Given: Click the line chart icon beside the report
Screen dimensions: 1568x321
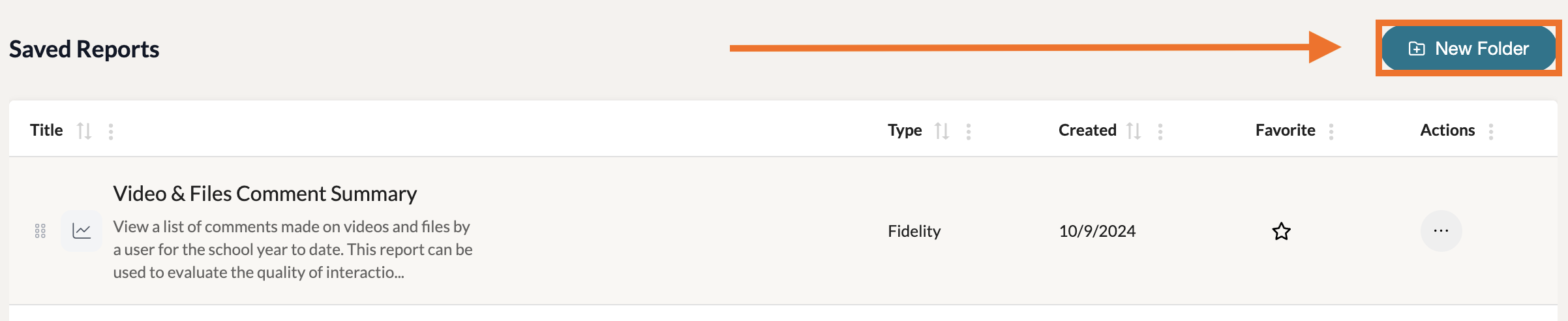Looking at the screenshot, I should click(82, 231).
